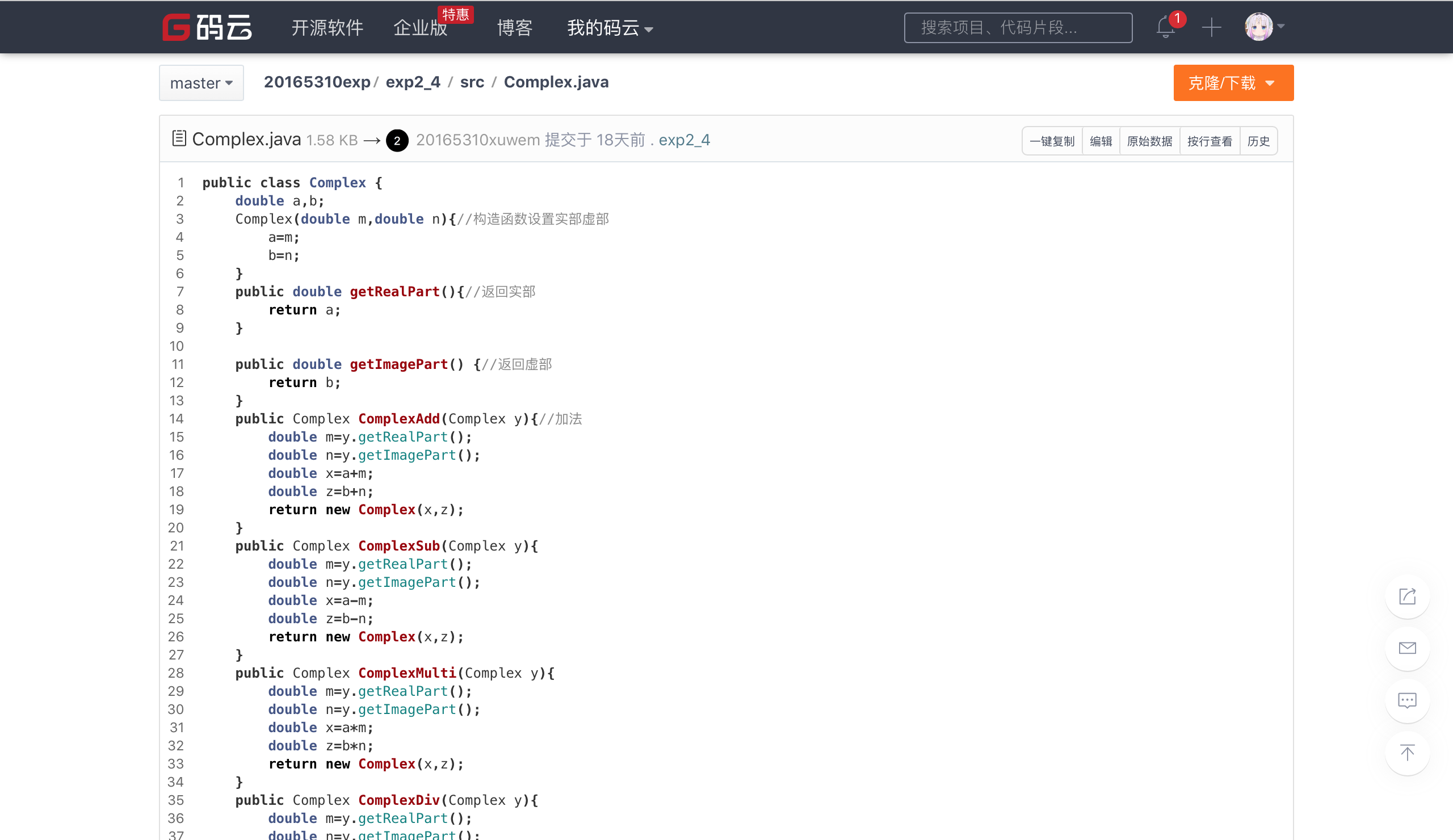Screen dimensions: 1453x840
Task: Expand the master branch dropdown
Action: pos(201,83)
